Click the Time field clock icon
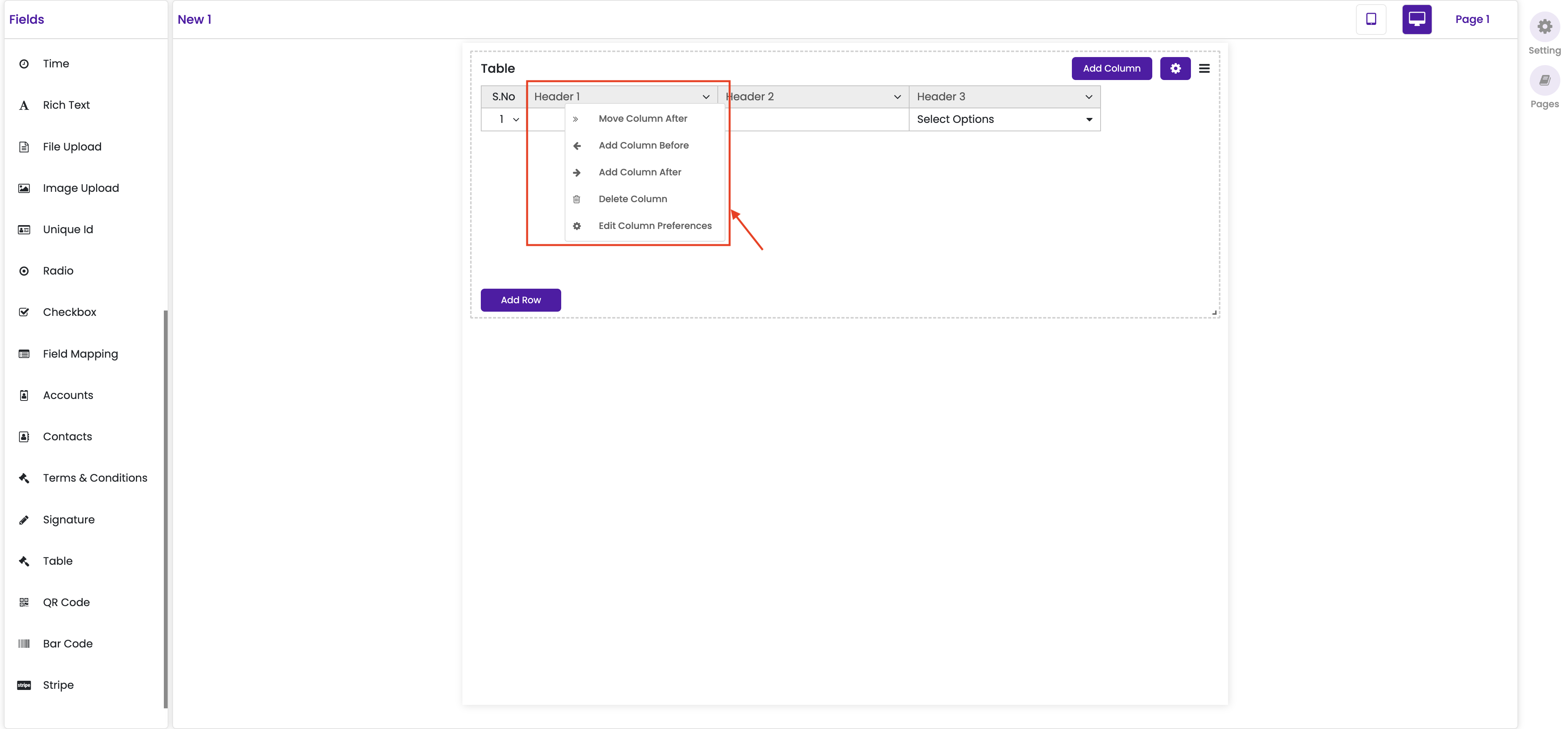The width and height of the screenshot is (1568, 729). 24,64
